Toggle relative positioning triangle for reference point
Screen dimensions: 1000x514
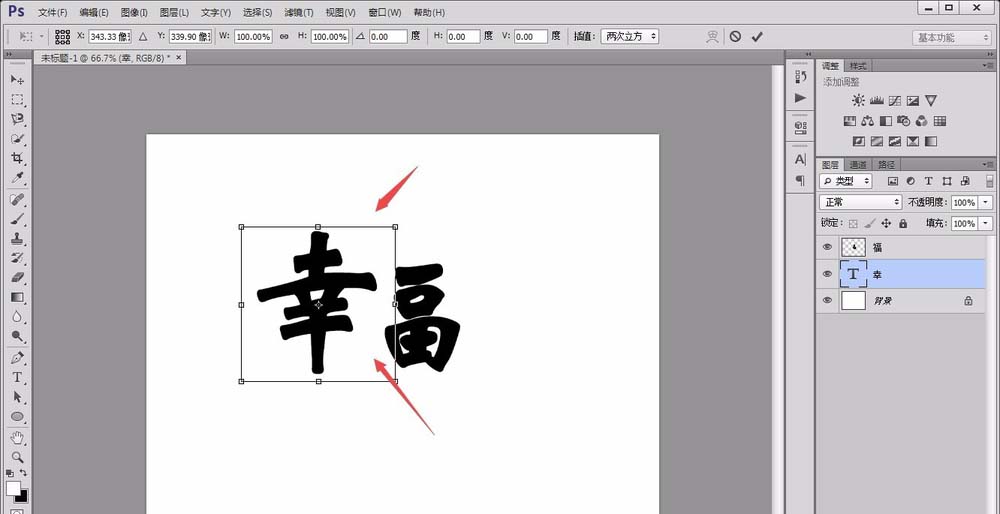[x=143, y=37]
